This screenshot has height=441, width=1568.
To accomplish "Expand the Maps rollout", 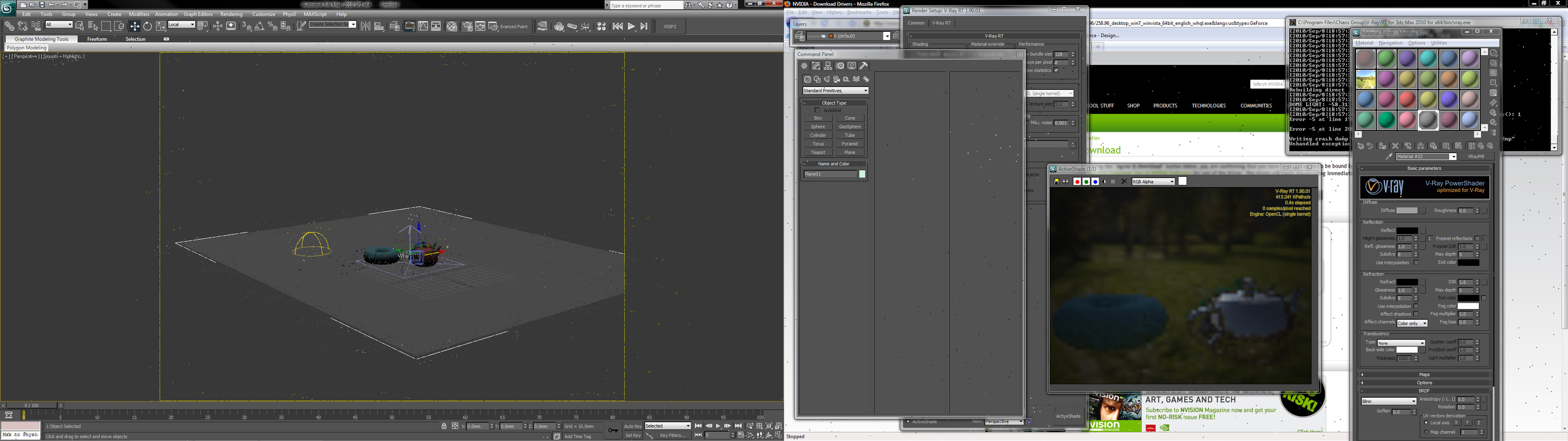I will click(1424, 375).
